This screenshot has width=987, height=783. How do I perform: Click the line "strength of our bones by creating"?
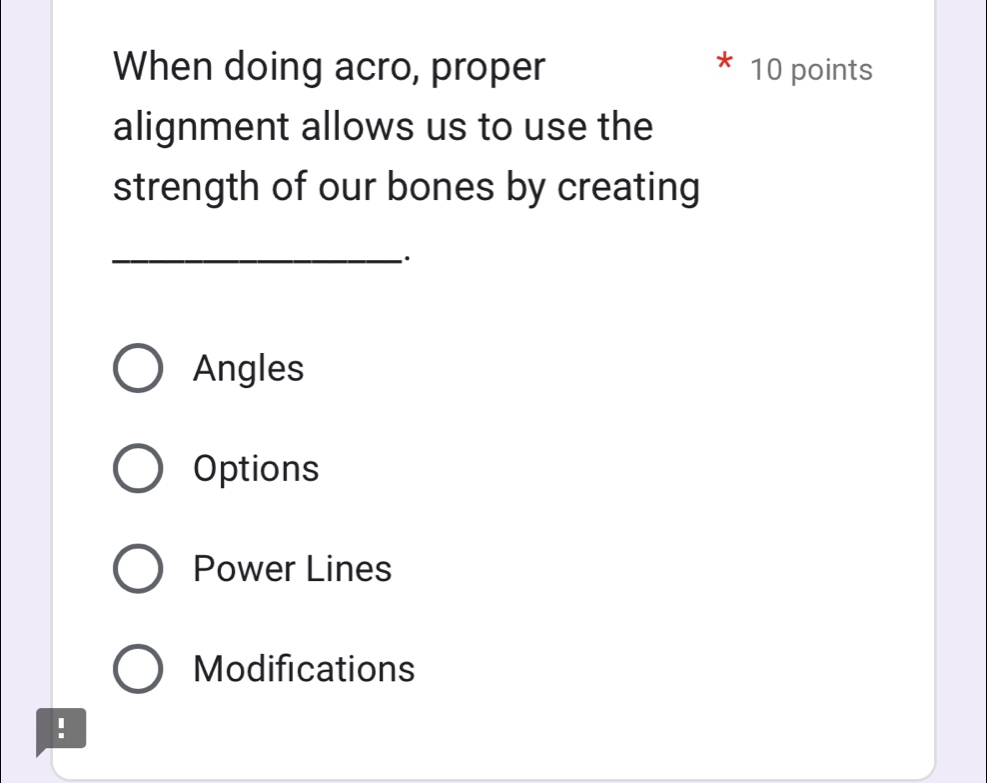pos(406,188)
